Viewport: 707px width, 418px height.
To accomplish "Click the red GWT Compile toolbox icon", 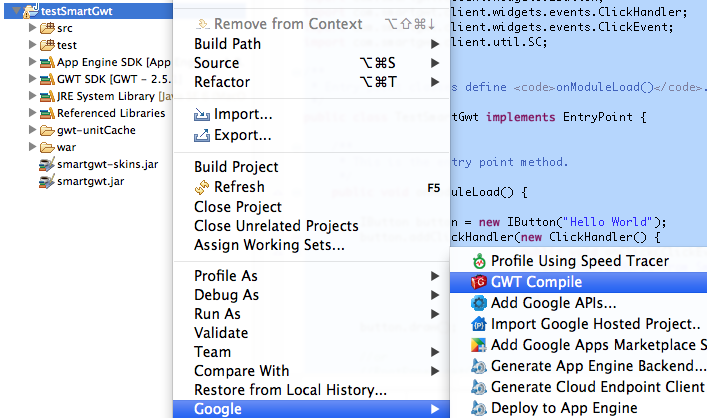I will click(478, 282).
